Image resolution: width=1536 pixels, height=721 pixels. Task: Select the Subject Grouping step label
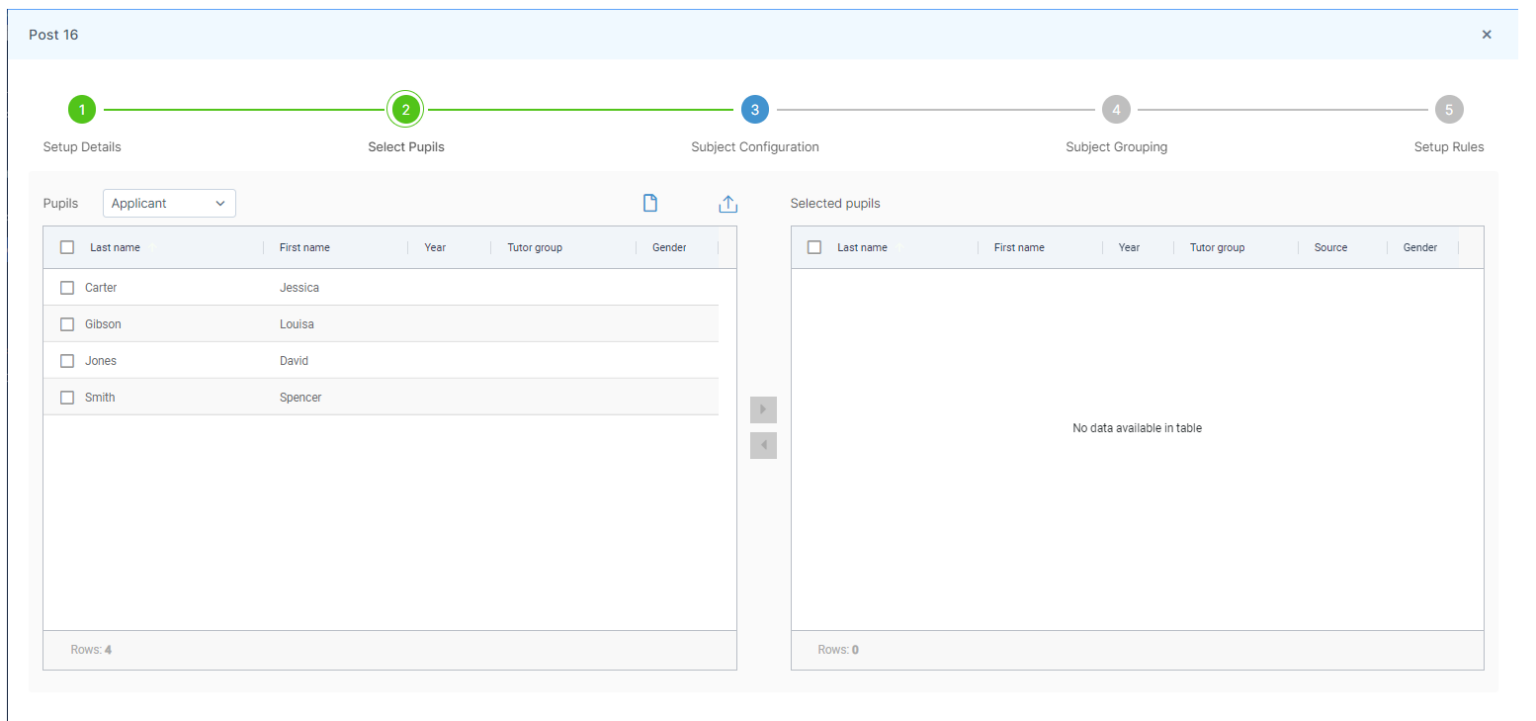pyautogui.click(x=1116, y=146)
